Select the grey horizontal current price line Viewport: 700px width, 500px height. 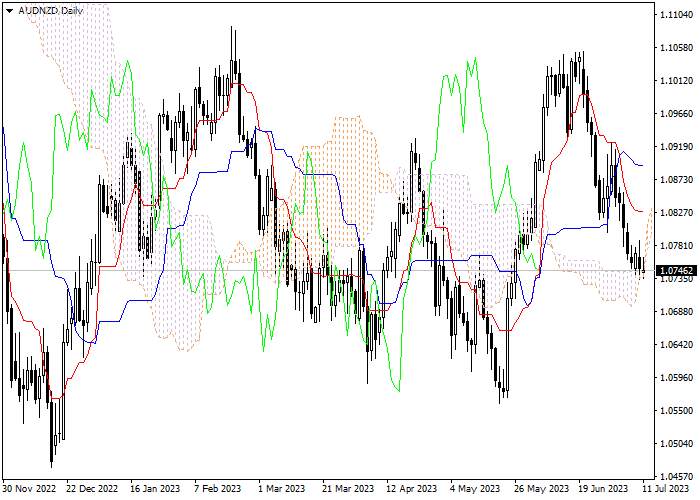pyautogui.click(x=328, y=270)
